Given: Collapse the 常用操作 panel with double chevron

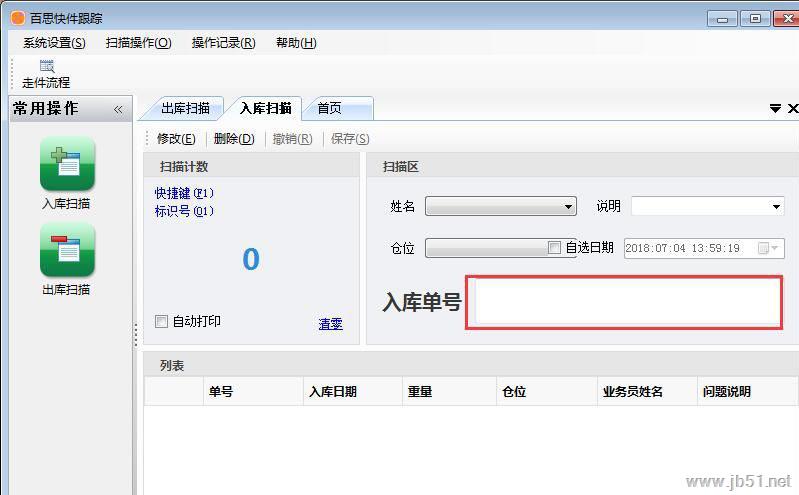Looking at the screenshot, I should pyautogui.click(x=118, y=109).
